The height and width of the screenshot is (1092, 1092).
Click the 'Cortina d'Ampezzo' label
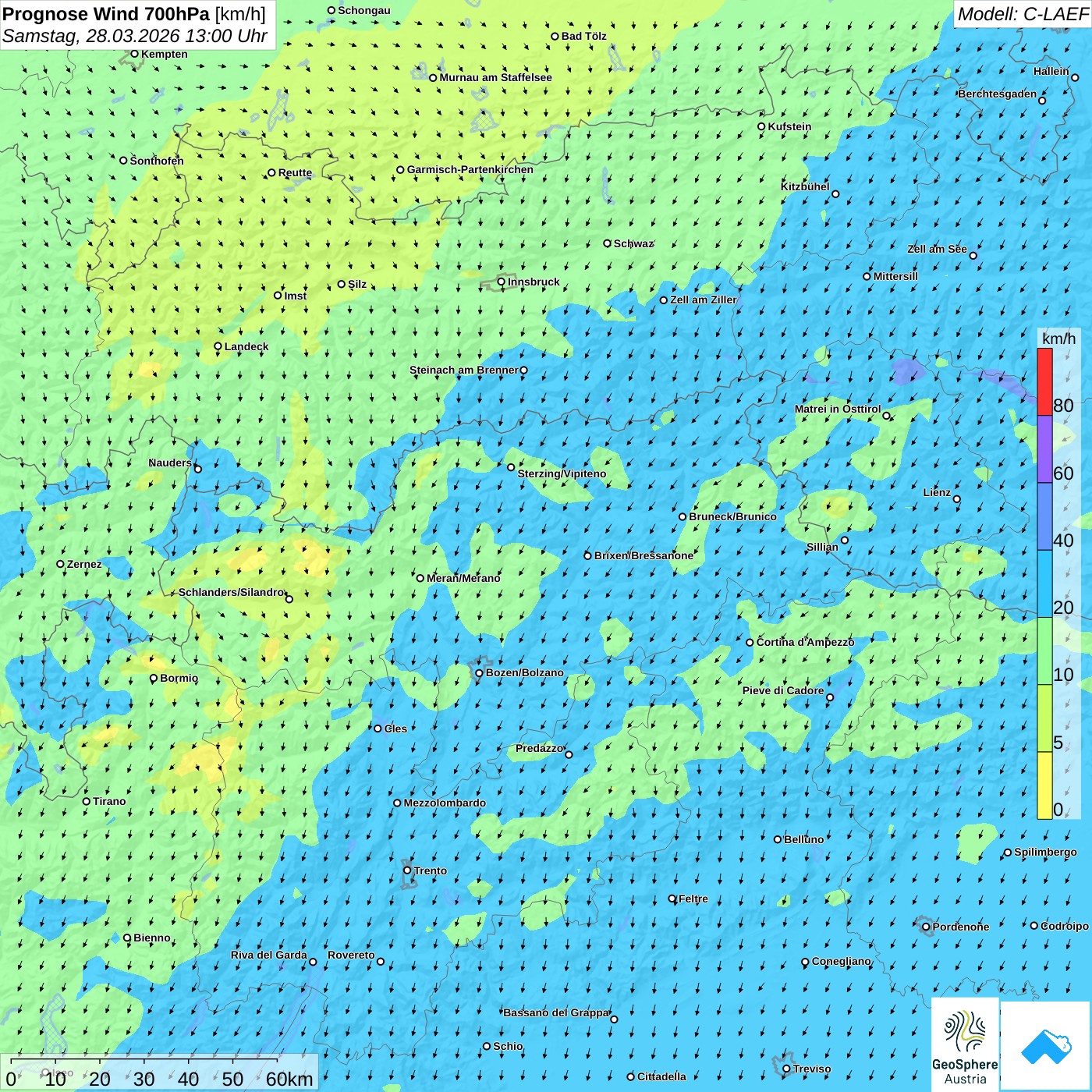(x=806, y=642)
